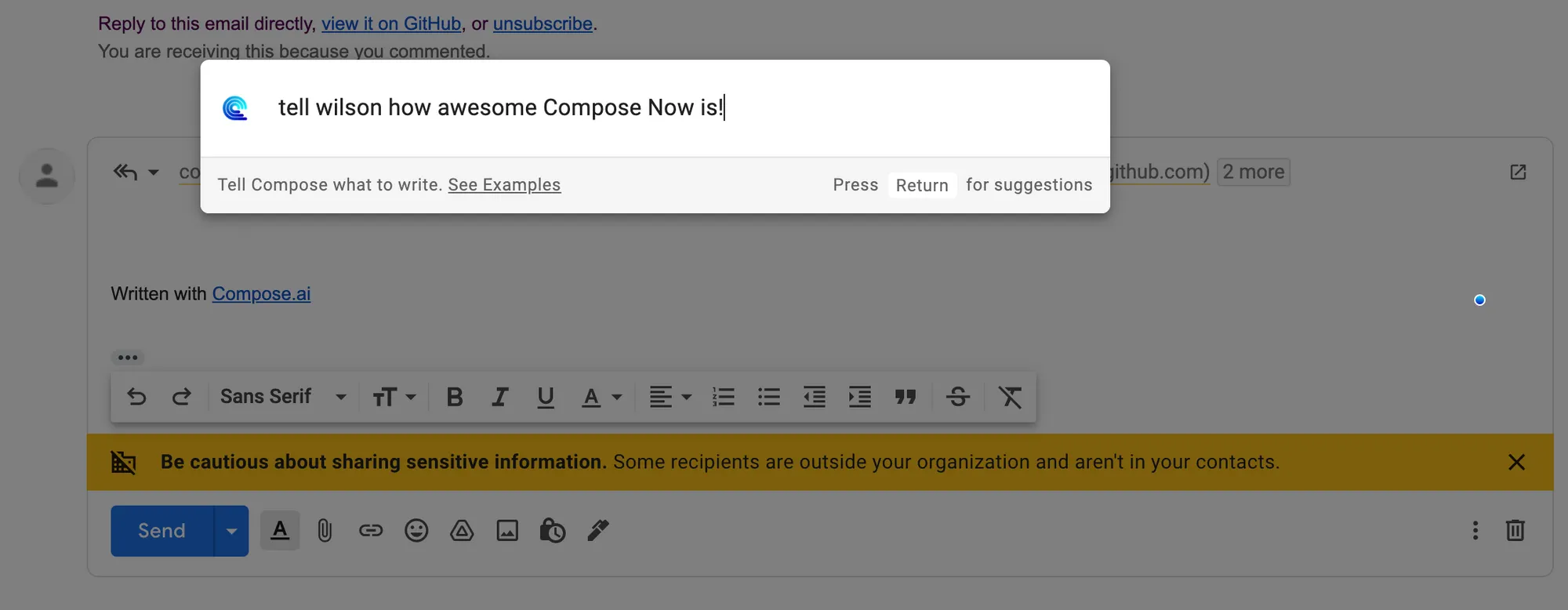This screenshot has height=610, width=1568.
Task: Open the See Examples link
Action: pos(504,185)
